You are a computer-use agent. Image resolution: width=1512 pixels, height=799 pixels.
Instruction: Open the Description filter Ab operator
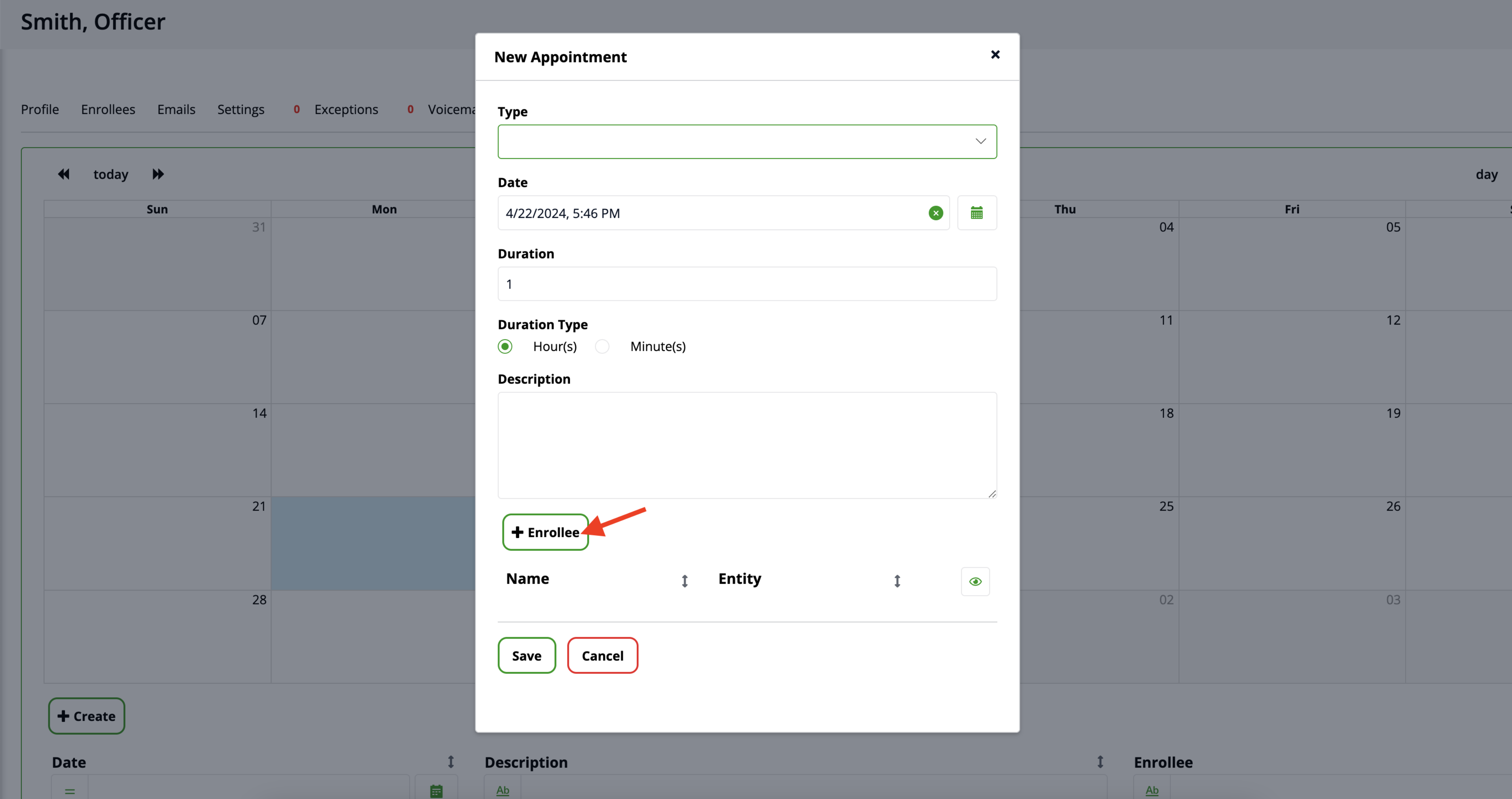tap(502, 790)
